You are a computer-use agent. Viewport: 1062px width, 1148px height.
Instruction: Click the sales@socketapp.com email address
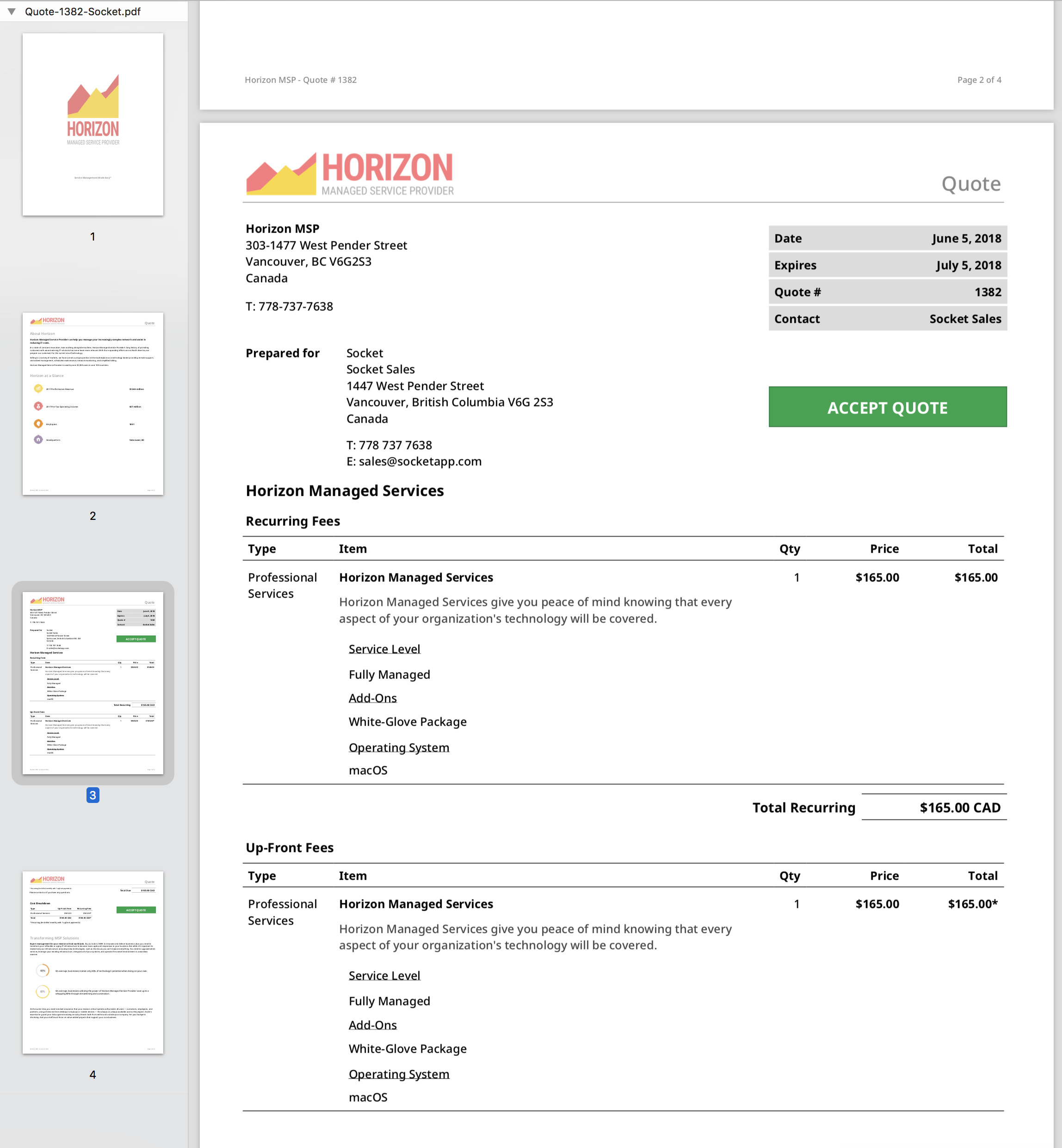420,462
